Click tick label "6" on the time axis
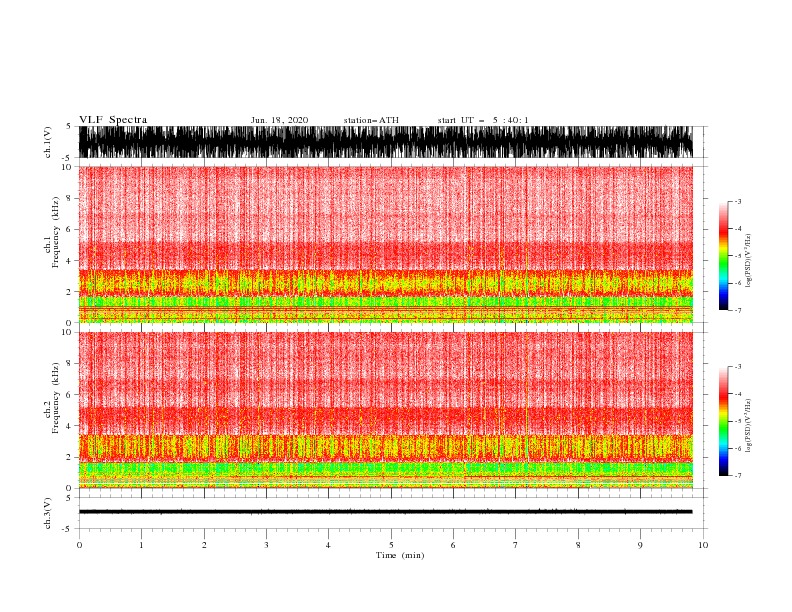Image resolution: width=792 pixels, height=612 pixels. point(453,545)
